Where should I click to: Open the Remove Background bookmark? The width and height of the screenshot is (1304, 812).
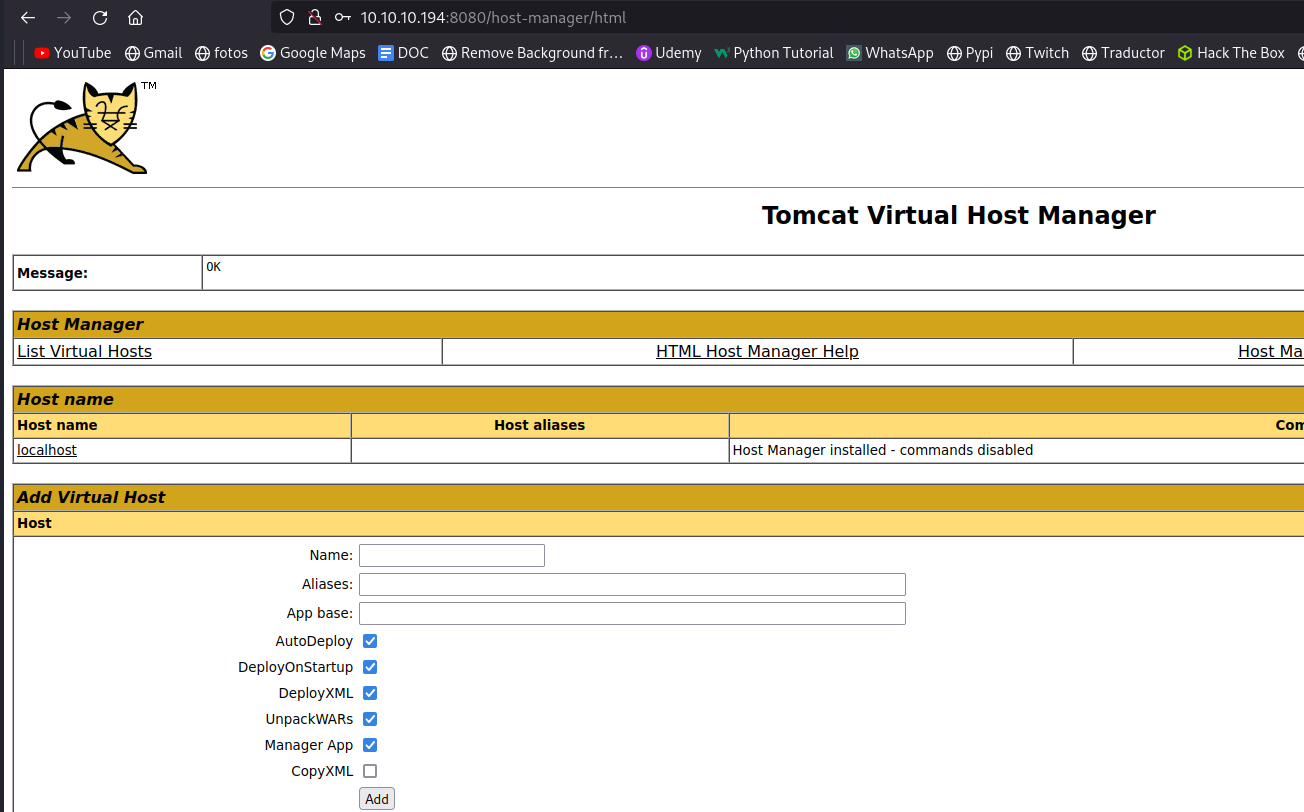(532, 53)
